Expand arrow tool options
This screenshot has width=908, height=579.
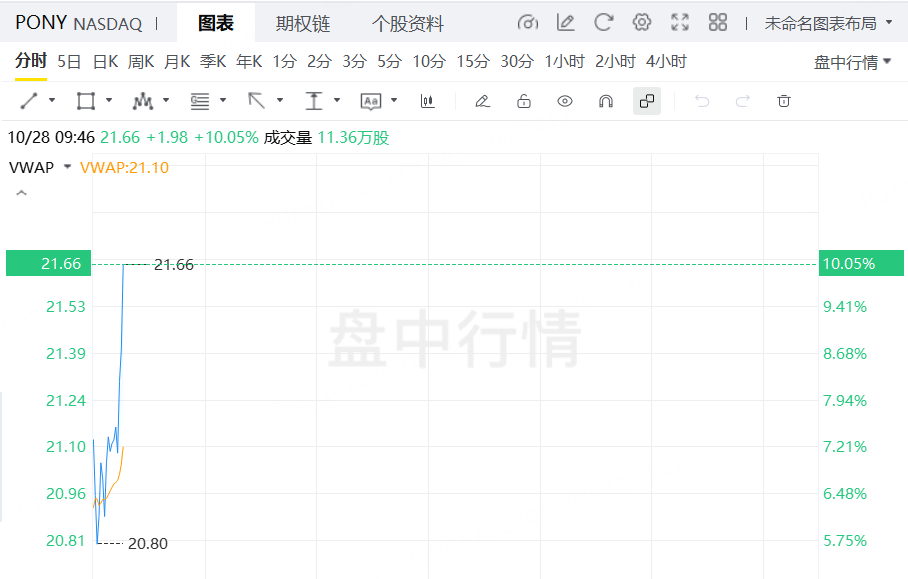(x=280, y=101)
